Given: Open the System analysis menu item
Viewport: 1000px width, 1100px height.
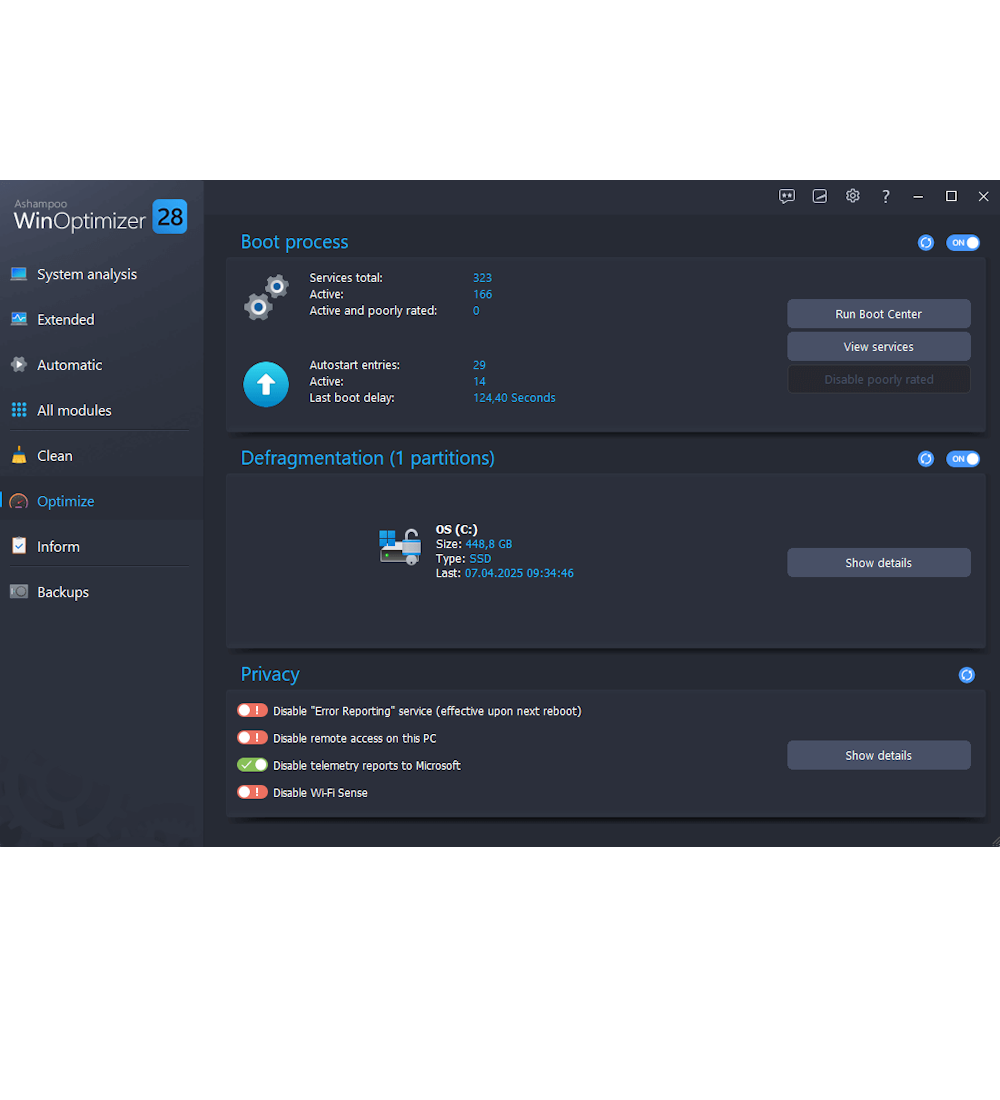Looking at the screenshot, I should coord(86,274).
